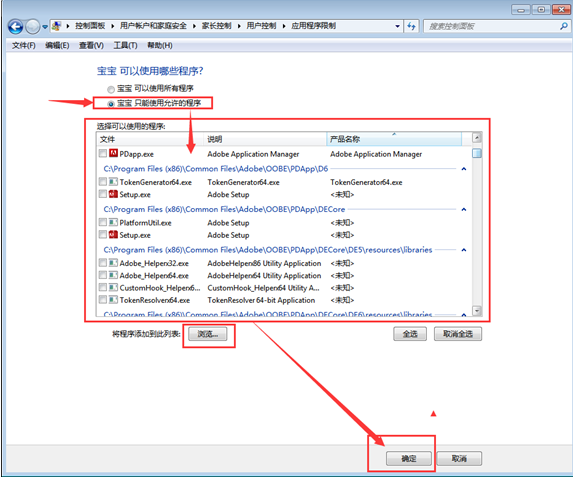
Task: Open the 工具(T) menu
Action: click(125, 45)
